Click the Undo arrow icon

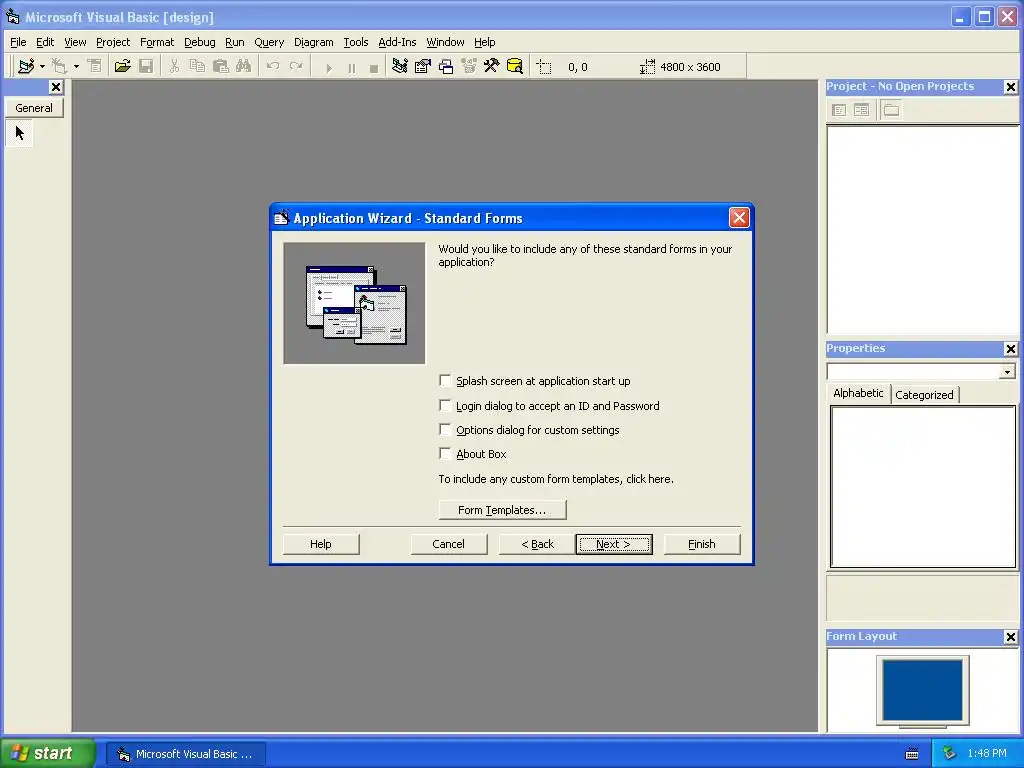click(273, 67)
